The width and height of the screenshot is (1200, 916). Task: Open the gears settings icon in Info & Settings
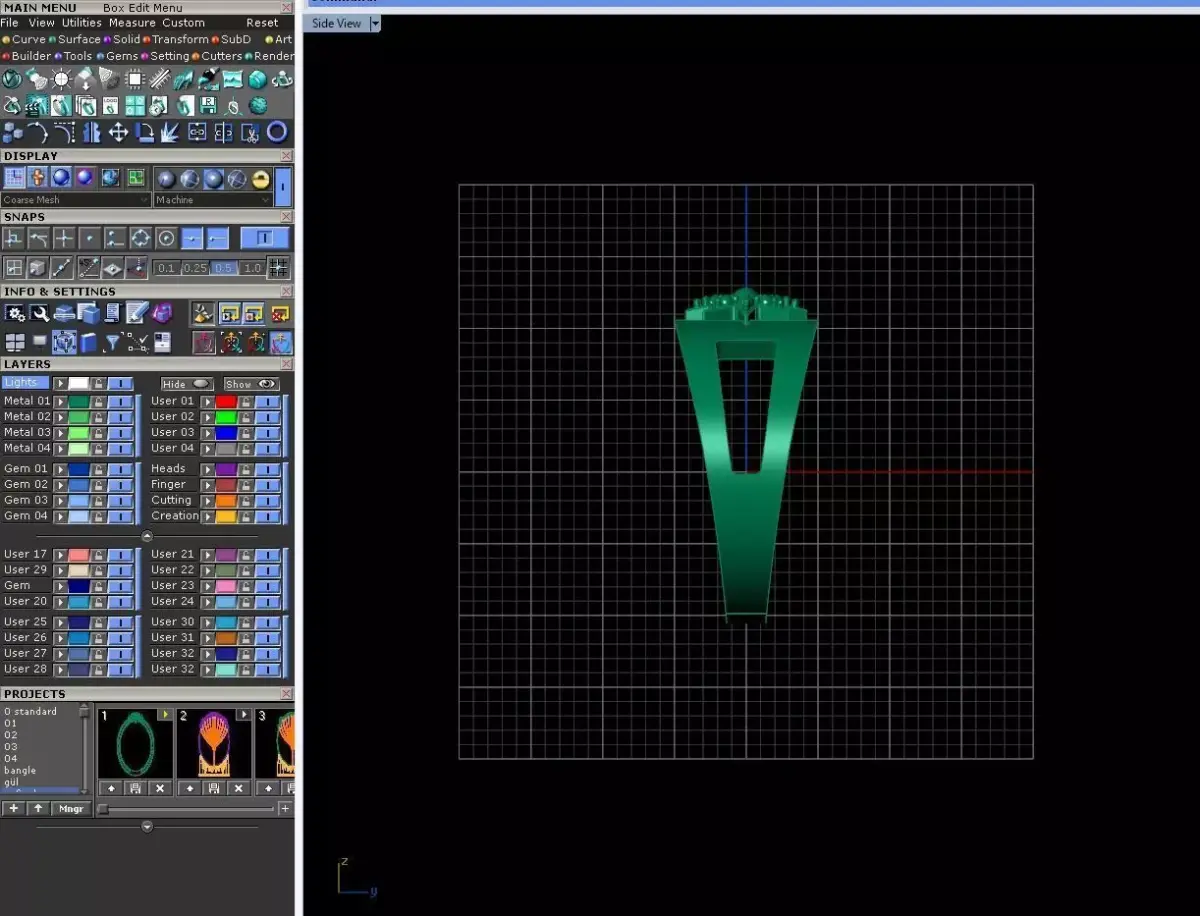coord(14,312)
